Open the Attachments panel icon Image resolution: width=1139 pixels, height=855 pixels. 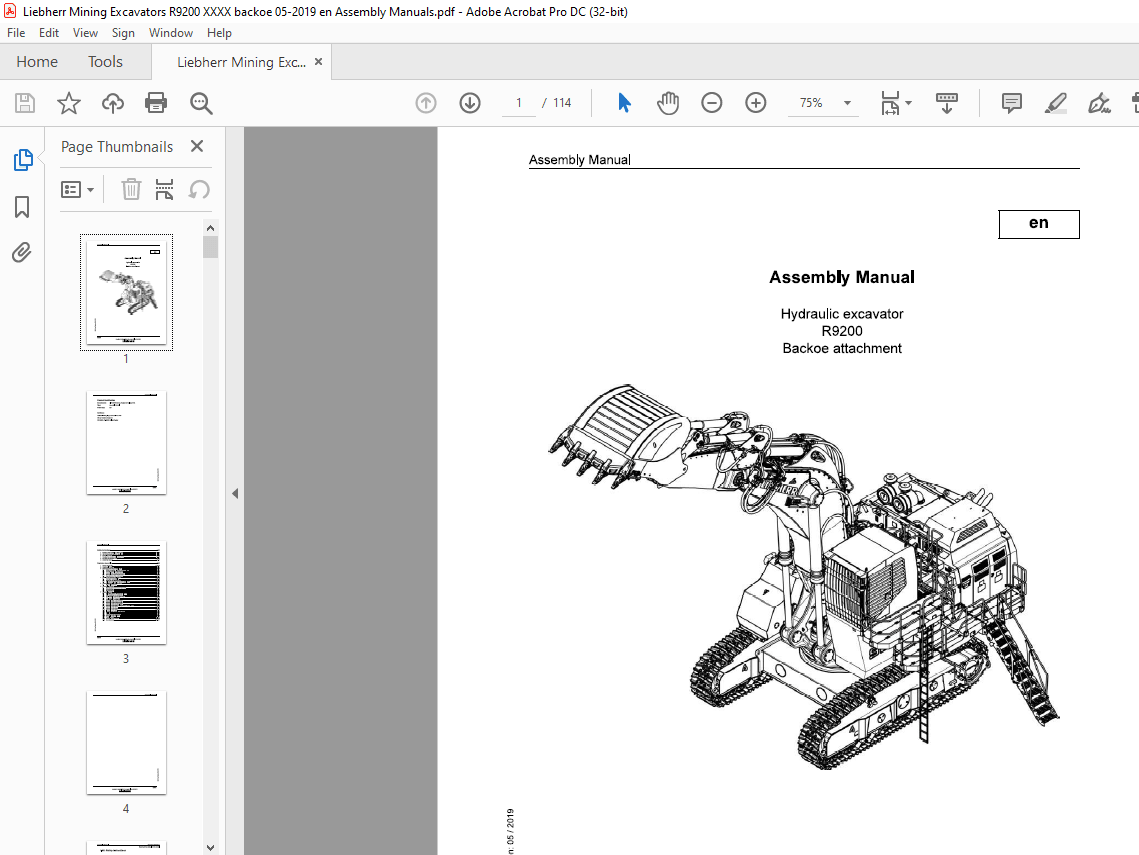[x=22, y=252]
